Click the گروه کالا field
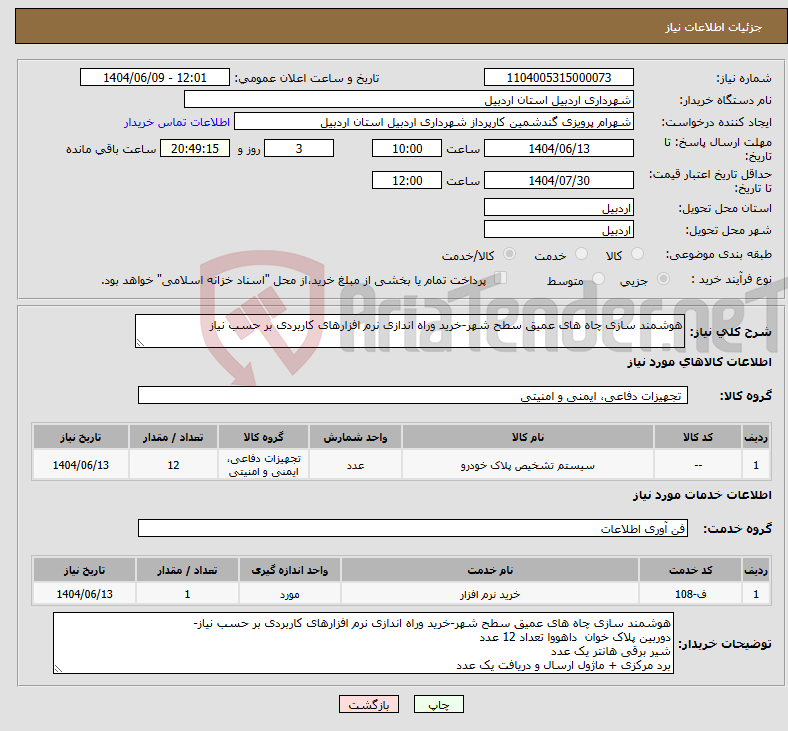Image resolution: width=788 pixels, height=731 pixels. pyautogui.click(x=413, y=395)
